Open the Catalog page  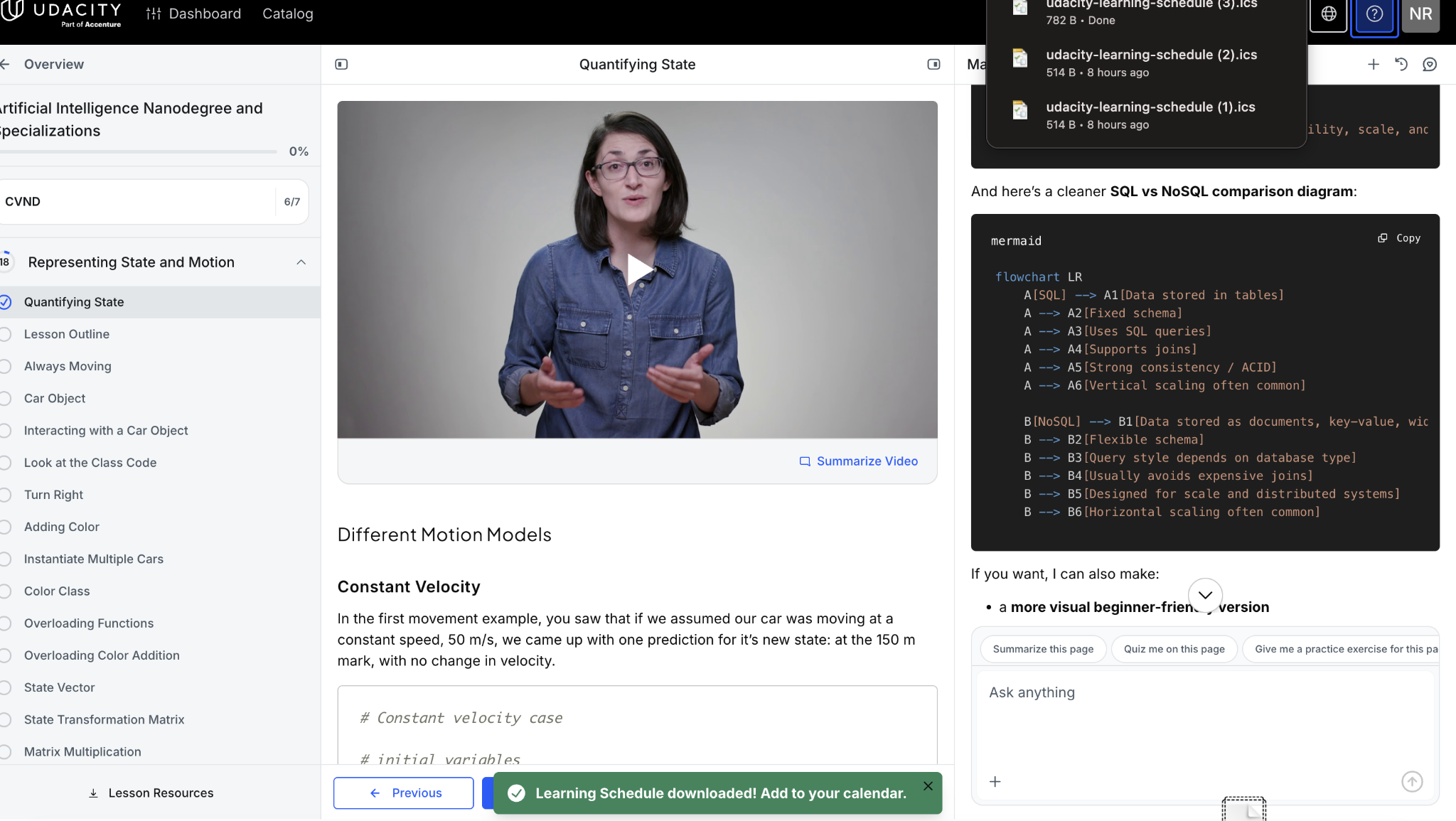click(x=287, y=14)
